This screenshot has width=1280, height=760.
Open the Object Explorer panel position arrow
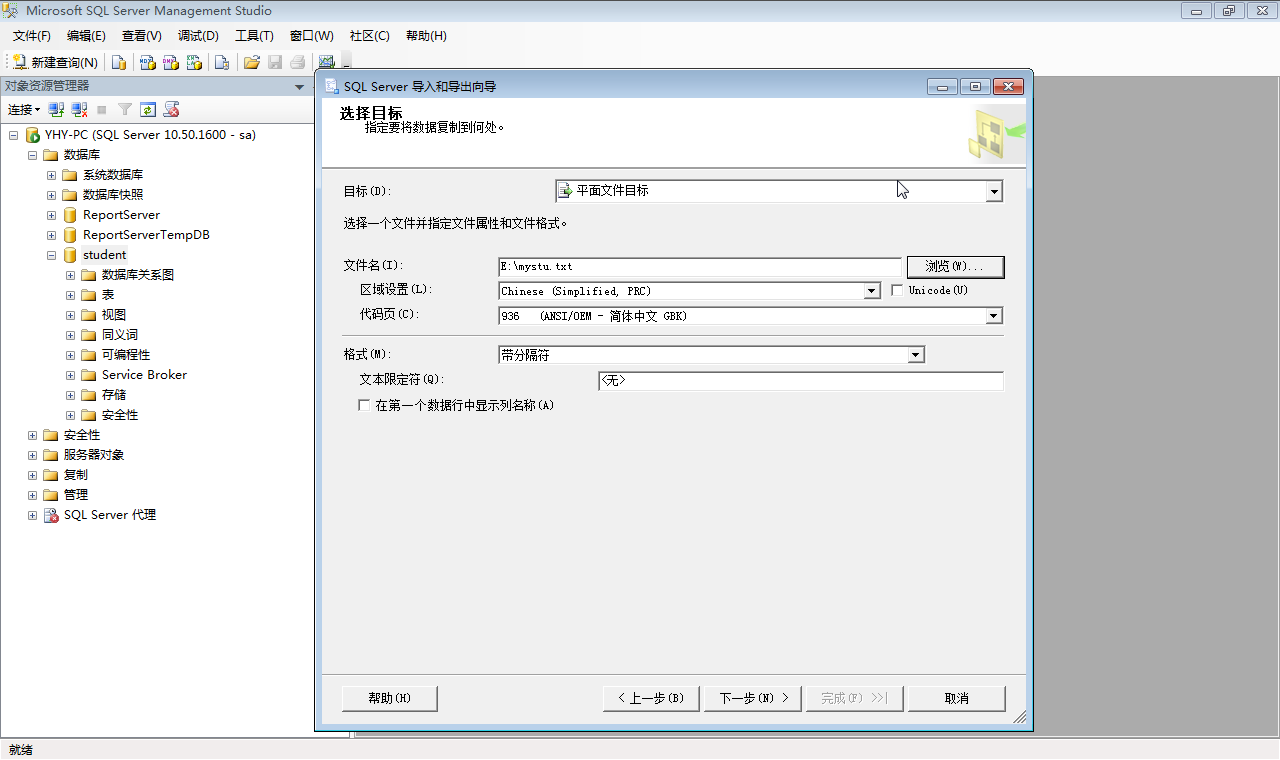coord(299,87)
